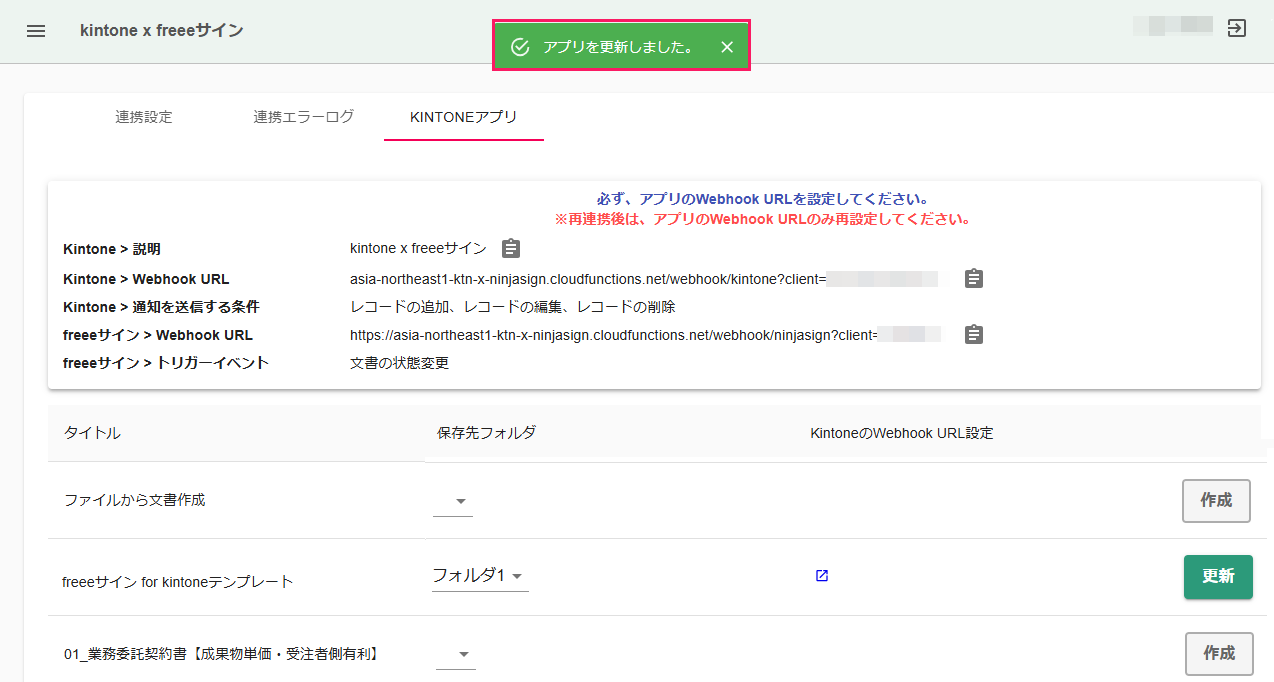Copy the Kintone Webhook URL

pyautogui.click(x=974, y=279)
